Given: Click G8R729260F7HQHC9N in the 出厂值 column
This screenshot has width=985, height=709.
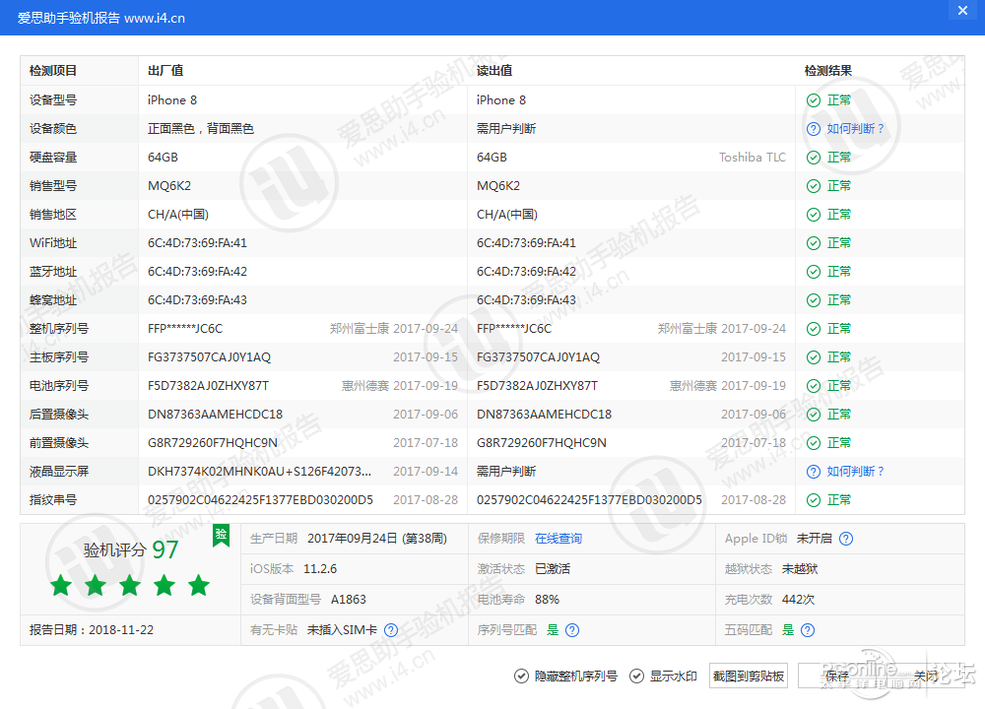Looking at the screenshot, I should point(212,443).
